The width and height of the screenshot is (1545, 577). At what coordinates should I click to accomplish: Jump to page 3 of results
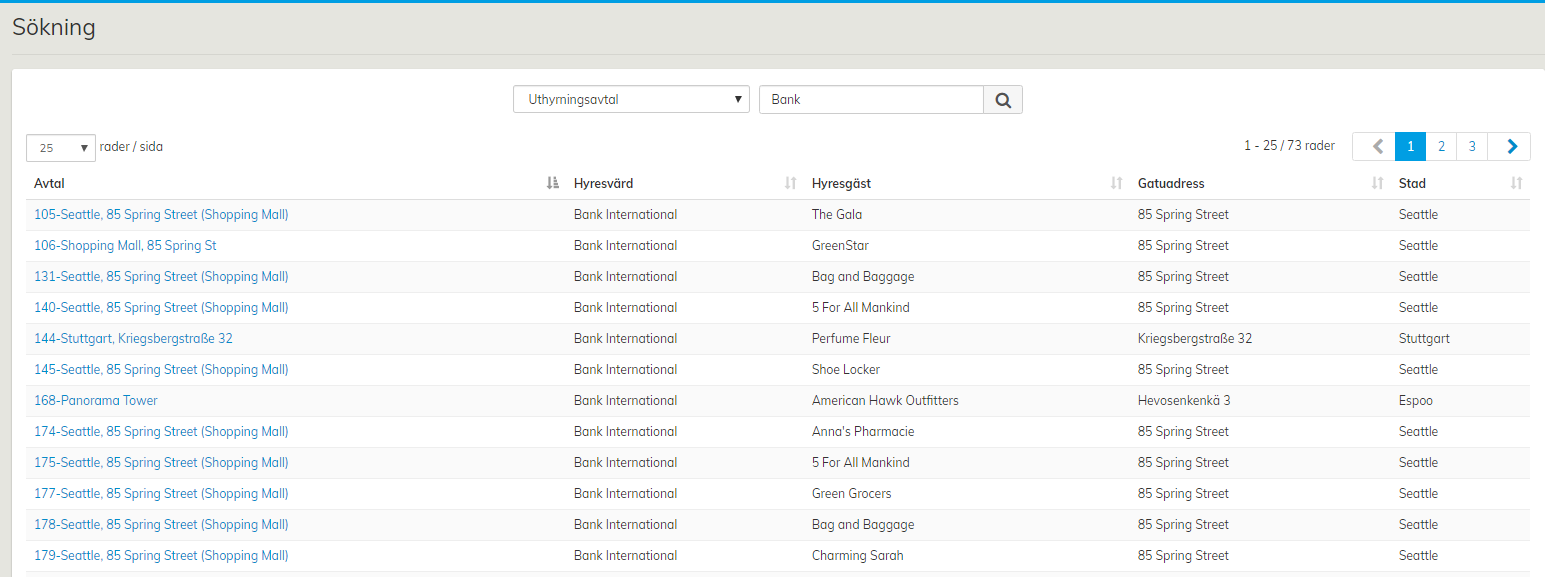pyautogui.click(x=1472, y=146)
